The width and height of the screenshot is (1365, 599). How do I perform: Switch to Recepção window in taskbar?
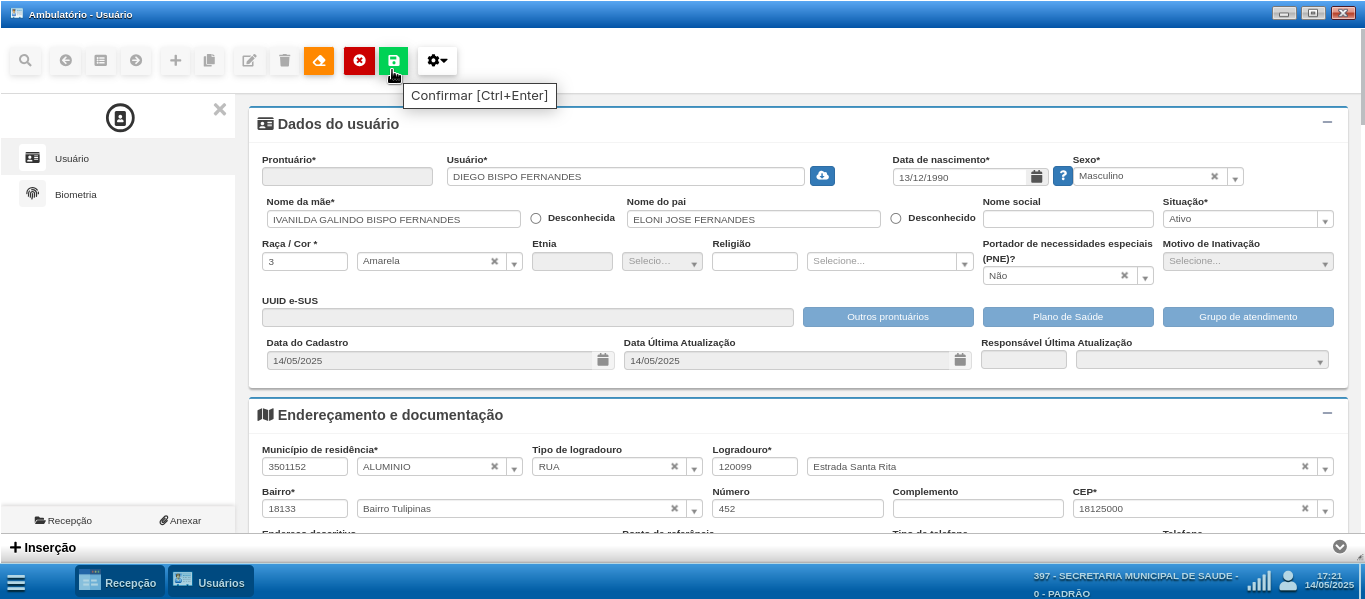(119, 582)
